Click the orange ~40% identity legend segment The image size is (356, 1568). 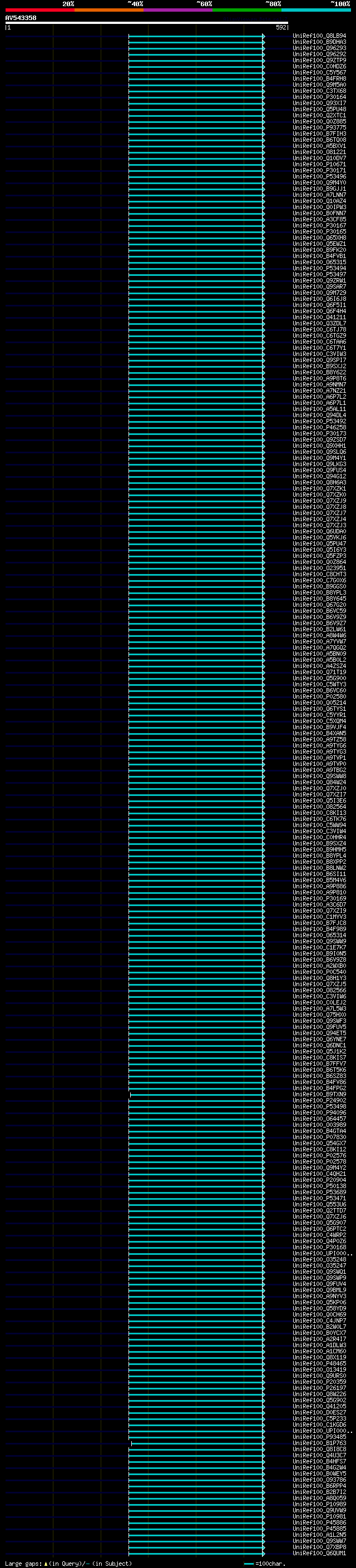[109, 10]
